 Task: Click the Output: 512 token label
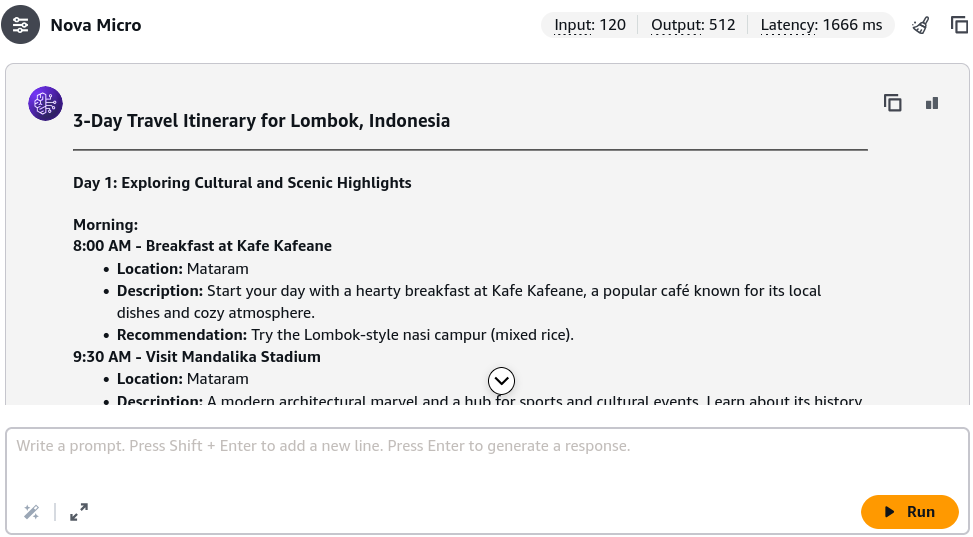point(693,25)
